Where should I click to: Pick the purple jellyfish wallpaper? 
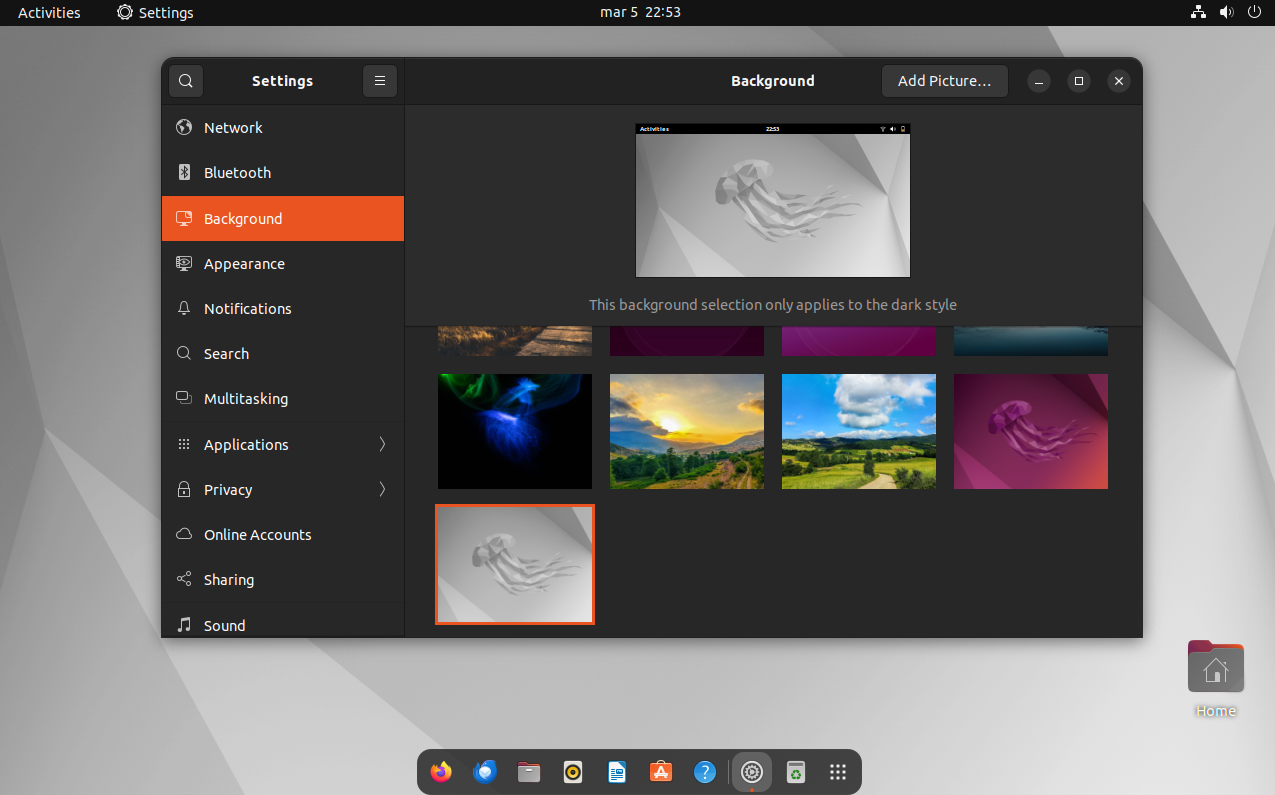tap(1030, 431)
